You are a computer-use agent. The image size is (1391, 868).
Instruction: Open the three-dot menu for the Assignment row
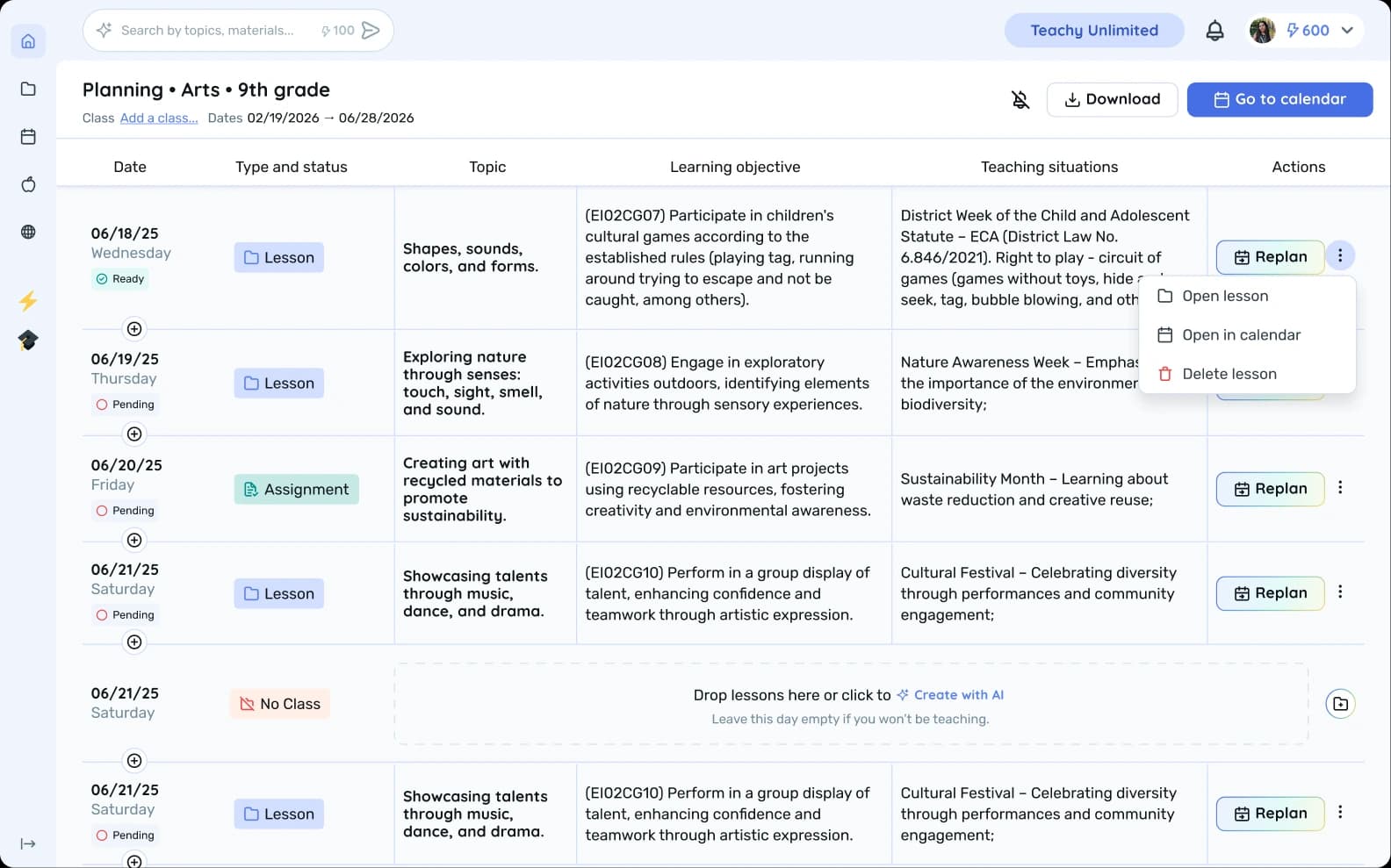1340,487
